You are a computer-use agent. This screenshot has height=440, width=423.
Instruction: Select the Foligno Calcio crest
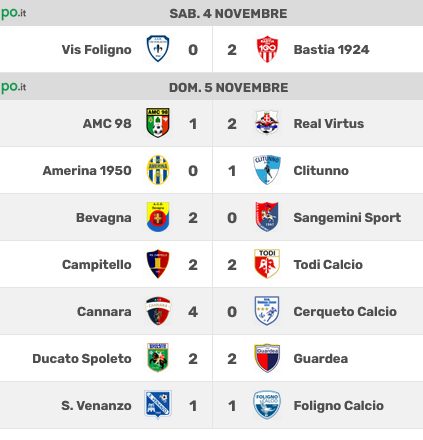tap(267, 405)
